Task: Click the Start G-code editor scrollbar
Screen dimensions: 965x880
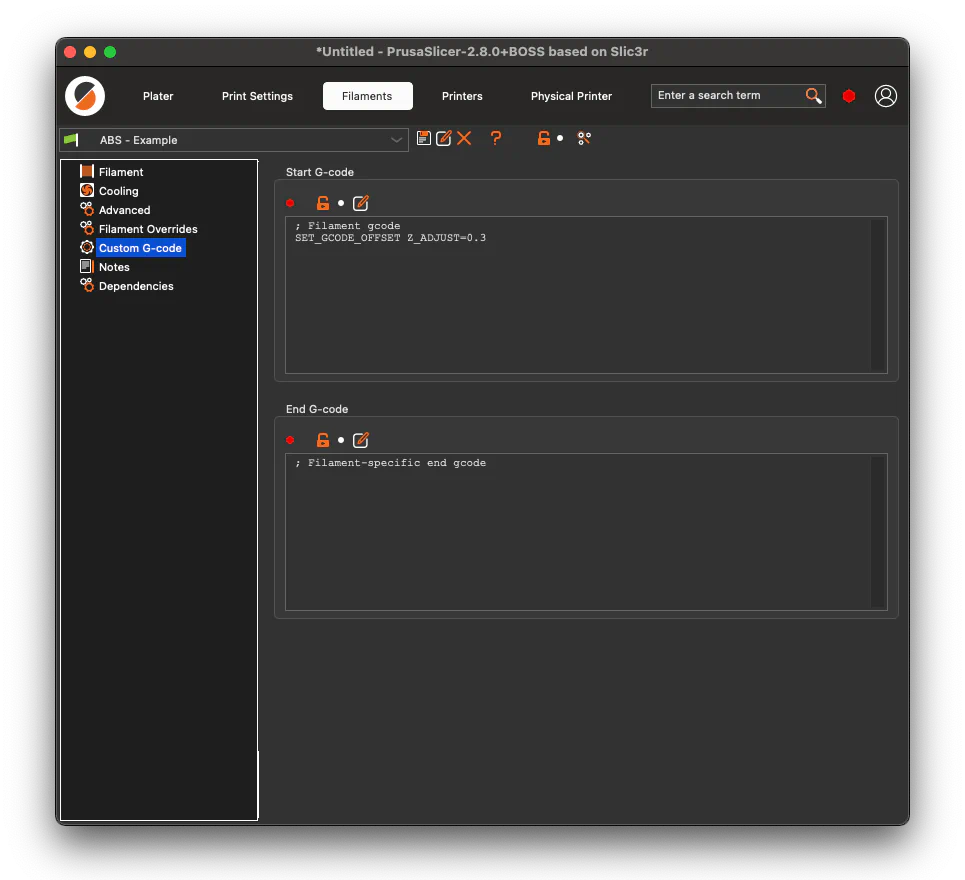Action: pyautogui.click(x=878, y=295)
